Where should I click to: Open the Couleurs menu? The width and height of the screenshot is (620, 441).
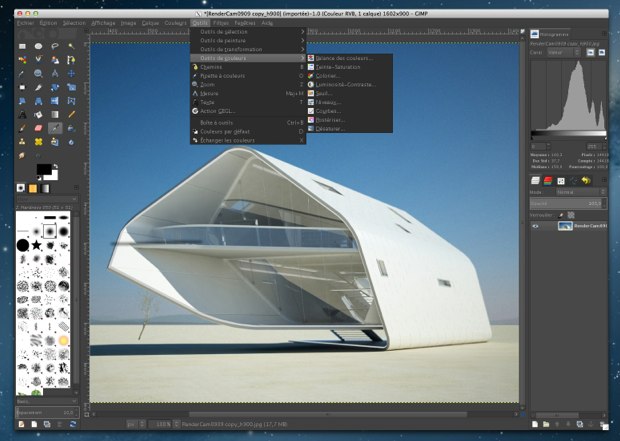click(x=175, y=23)
